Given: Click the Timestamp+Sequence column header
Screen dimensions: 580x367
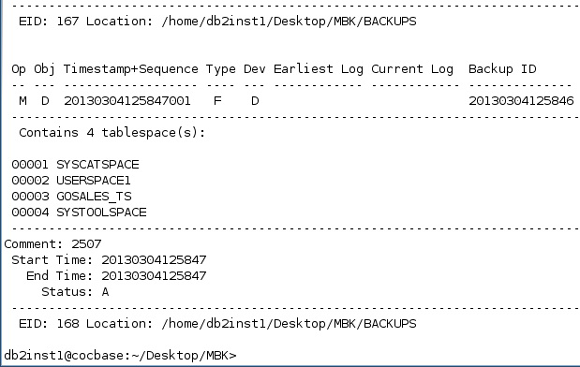Looking at the screenshot, I should point(131,69).
